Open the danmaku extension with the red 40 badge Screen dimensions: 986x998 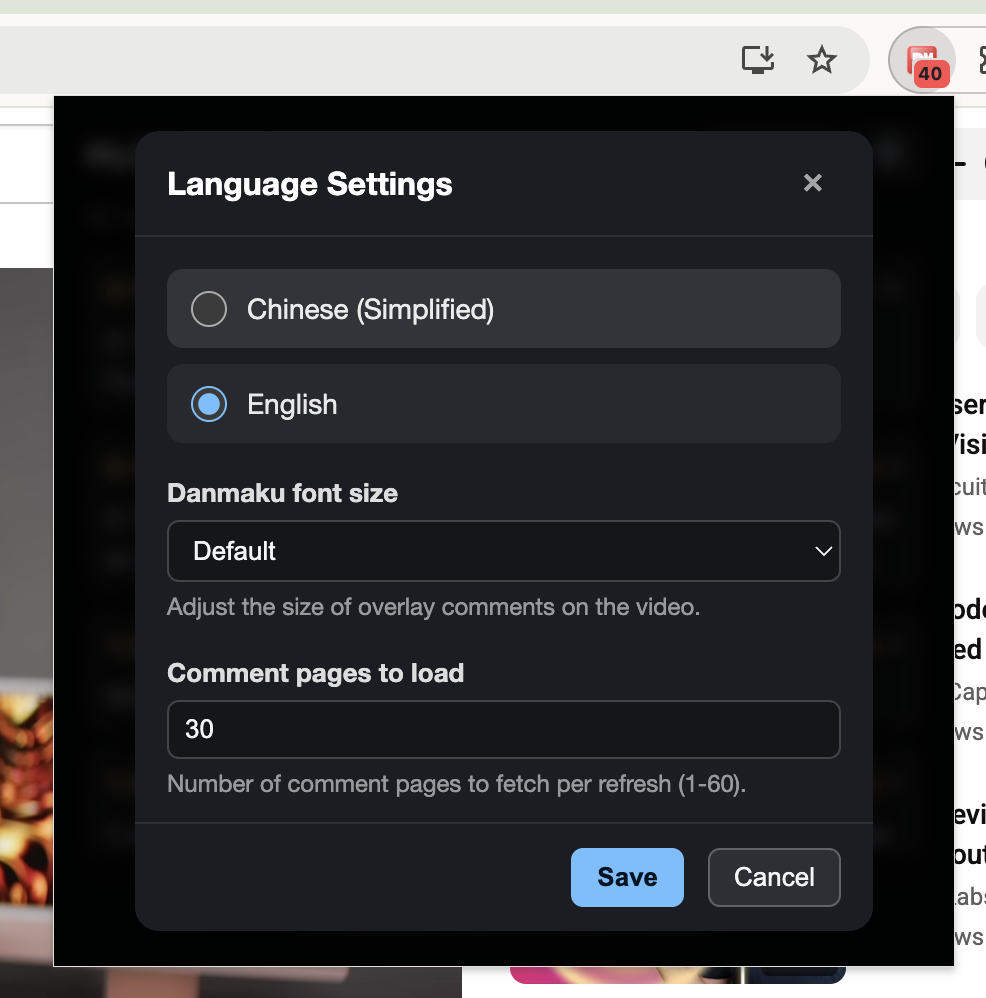tap(921, 60)
